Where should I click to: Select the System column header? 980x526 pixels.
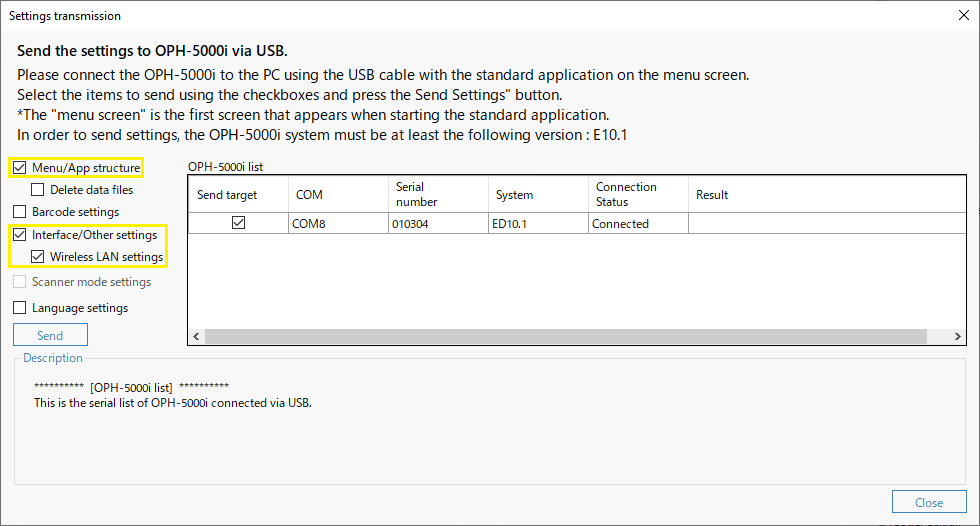click(x=538, y=194)
